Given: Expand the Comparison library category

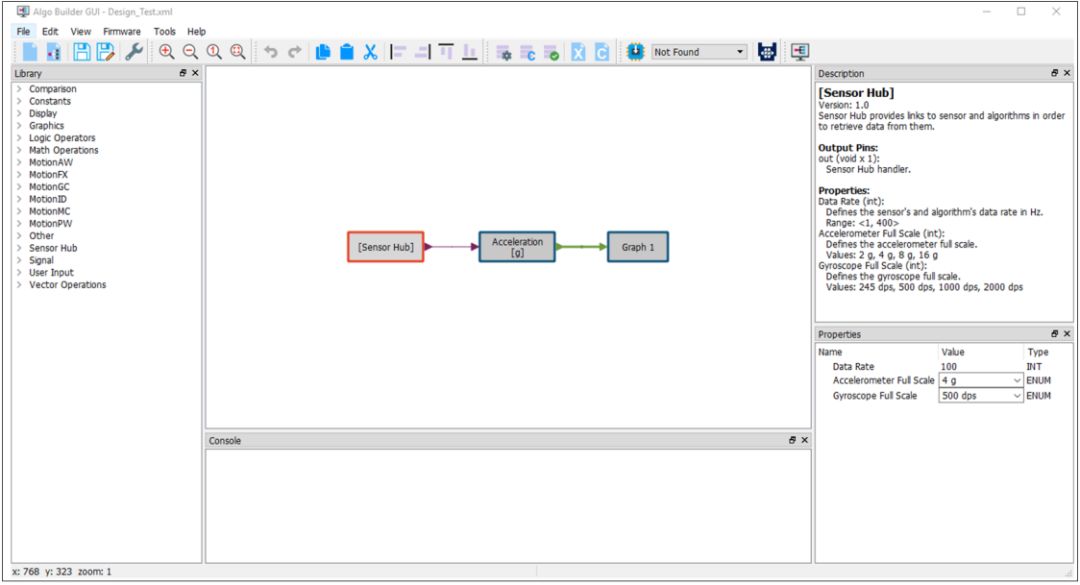Looking at the screenshot, I should pyautogui.click(x=19, y=89).
